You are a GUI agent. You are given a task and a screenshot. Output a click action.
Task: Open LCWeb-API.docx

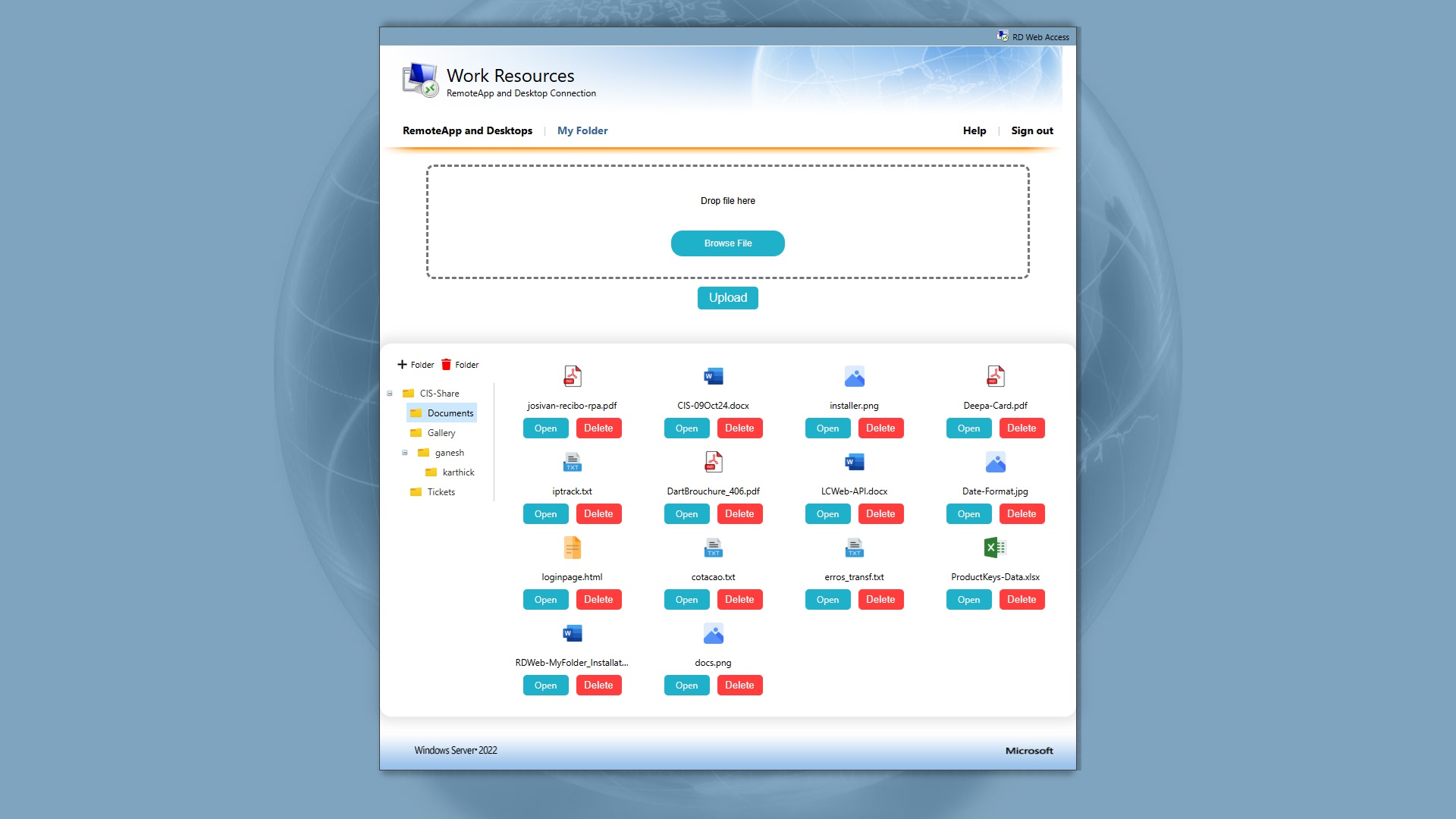pyautogui.click(x=828, y=514)
